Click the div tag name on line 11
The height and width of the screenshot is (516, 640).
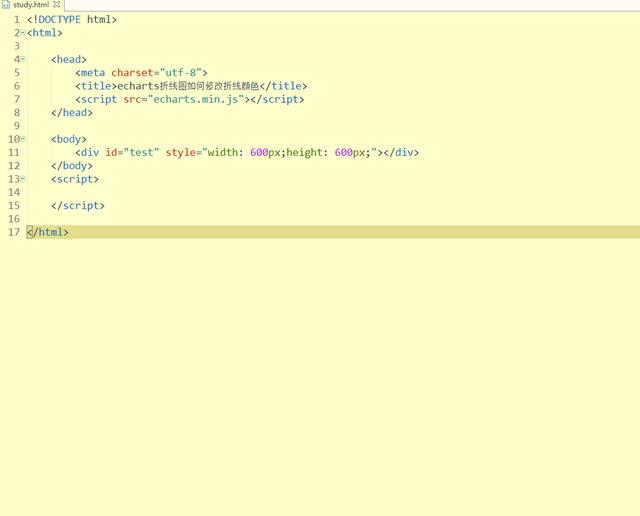(x=90, y=152)
